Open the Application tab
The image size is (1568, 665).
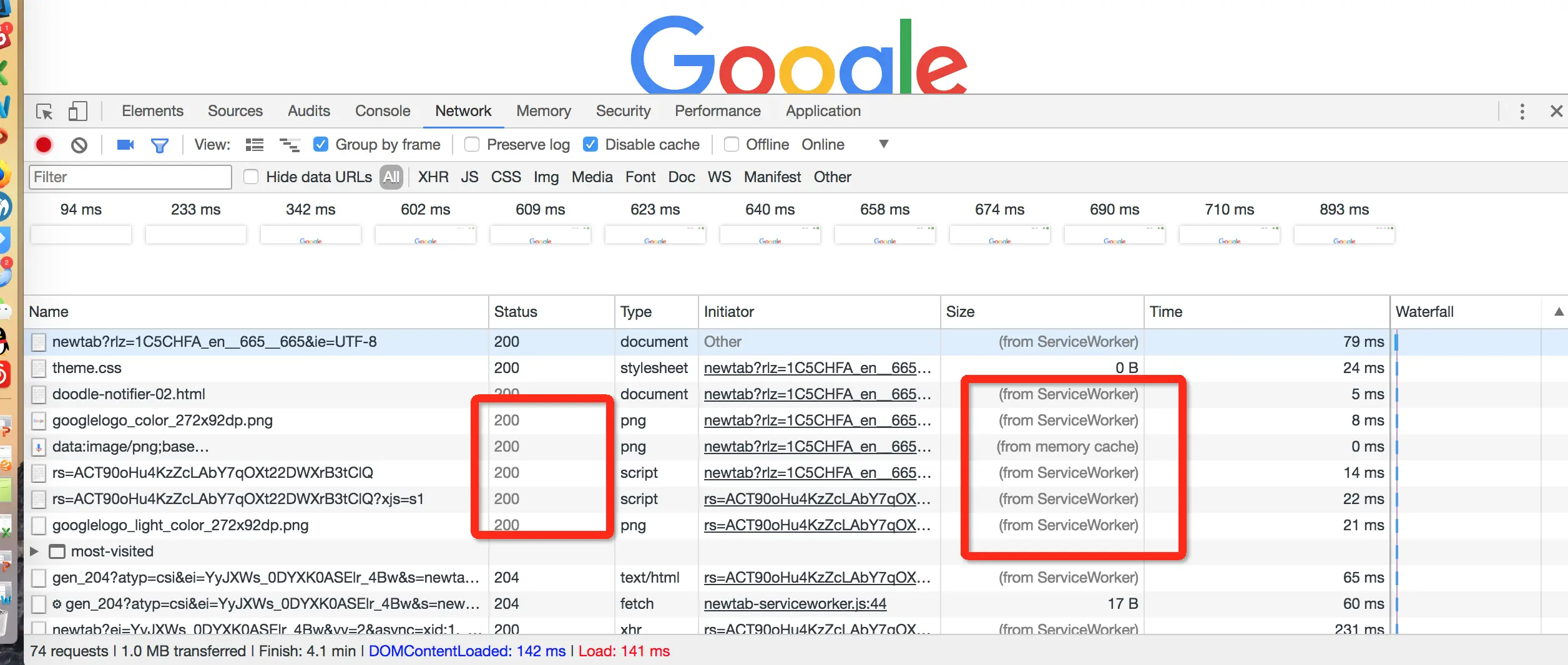coord(823,111)
